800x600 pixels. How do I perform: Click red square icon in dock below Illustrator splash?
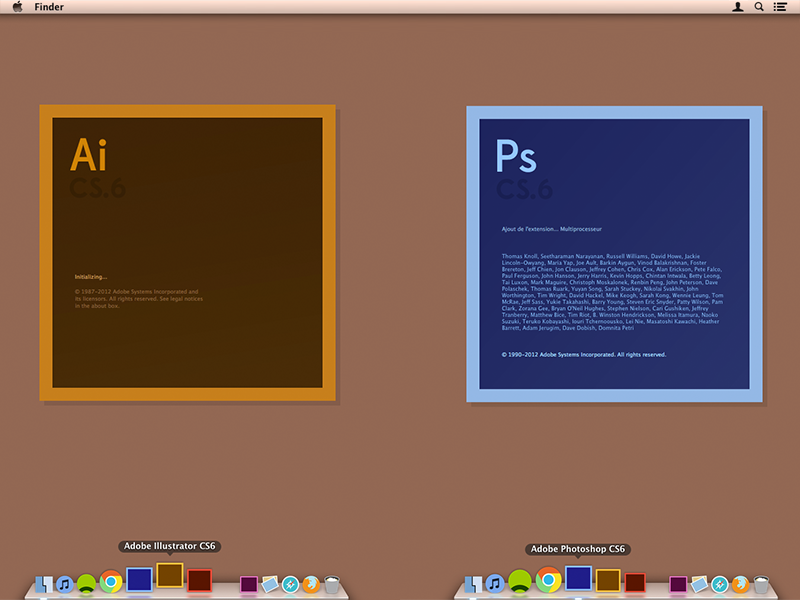[199, 581]
